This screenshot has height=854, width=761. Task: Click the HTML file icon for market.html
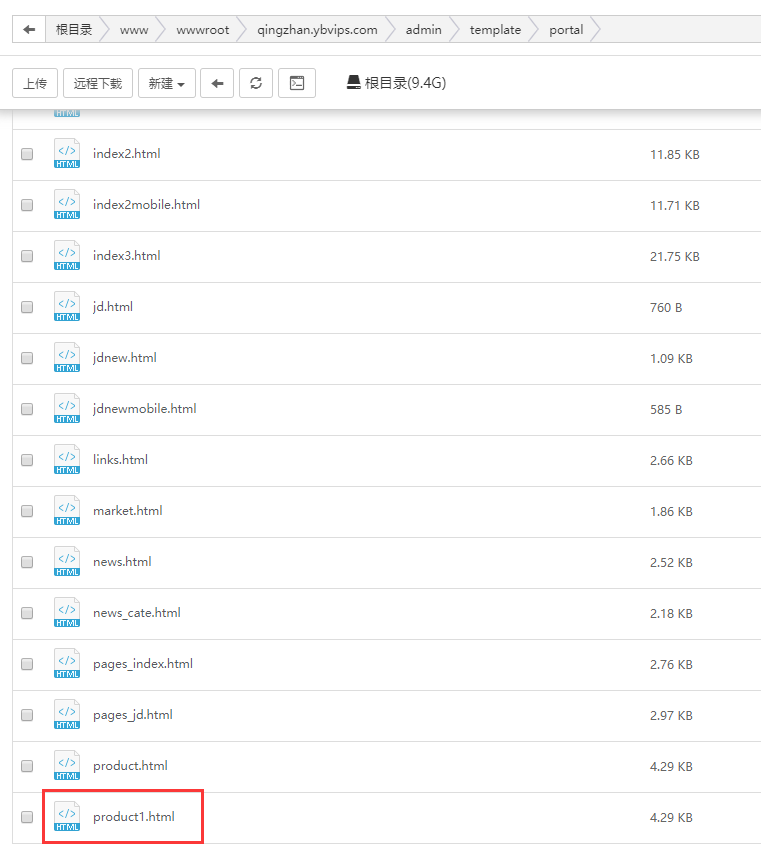[x=67, y=511]
